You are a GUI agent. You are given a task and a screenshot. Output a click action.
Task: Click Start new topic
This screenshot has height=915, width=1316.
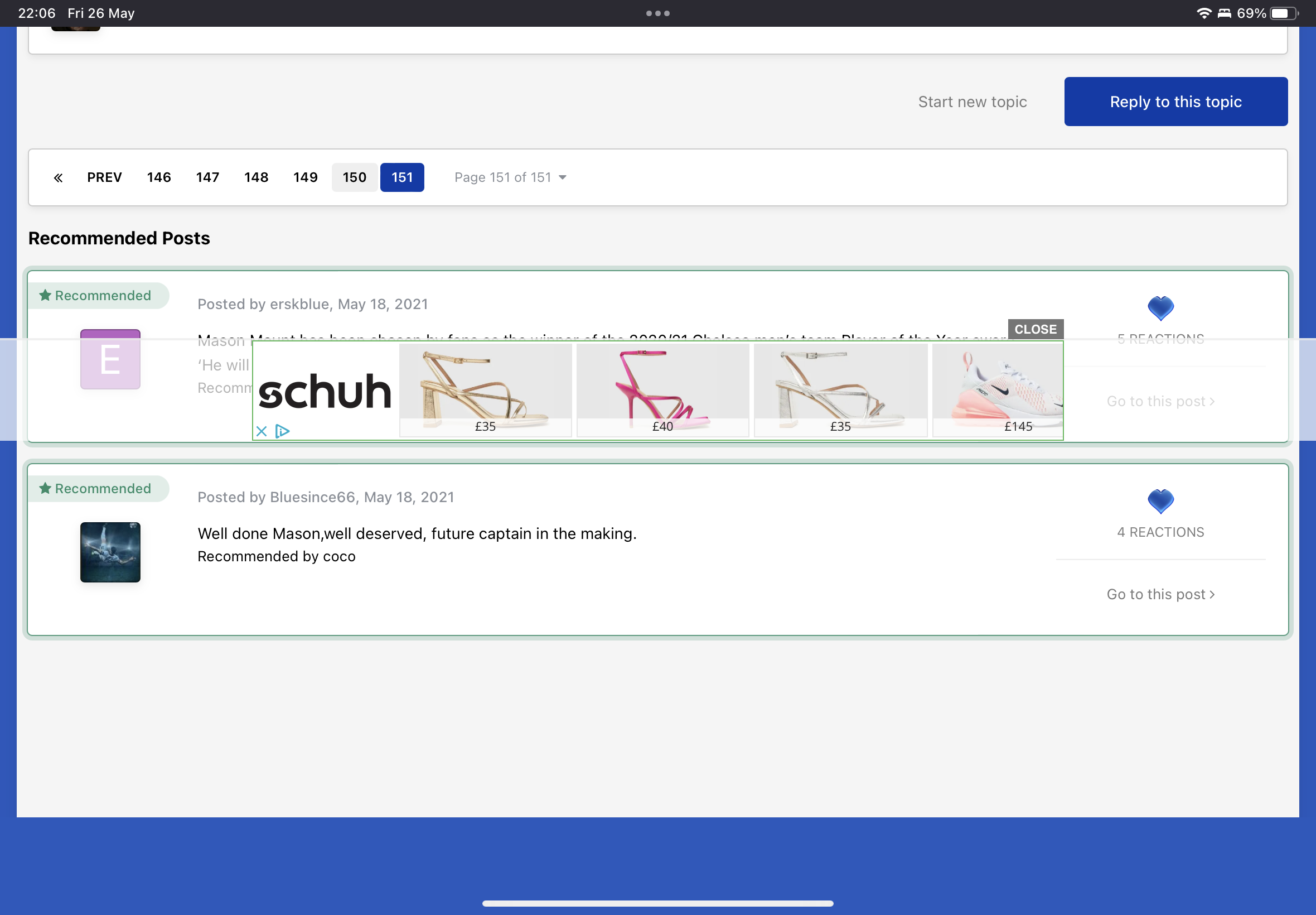(973, 102)
